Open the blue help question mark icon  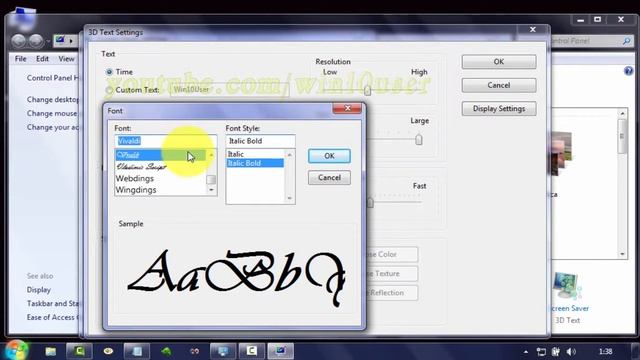coord(629,71)
